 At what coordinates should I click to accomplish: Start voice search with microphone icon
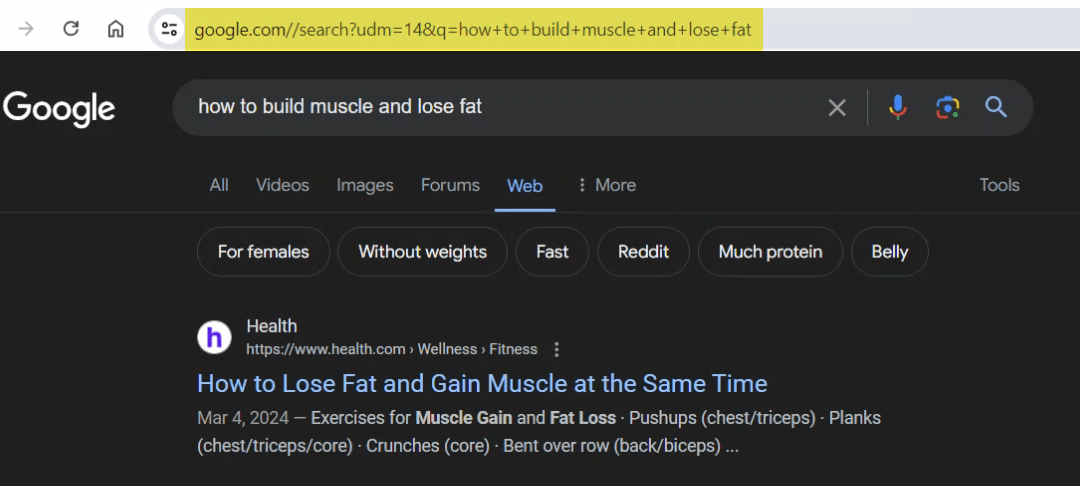898,107
